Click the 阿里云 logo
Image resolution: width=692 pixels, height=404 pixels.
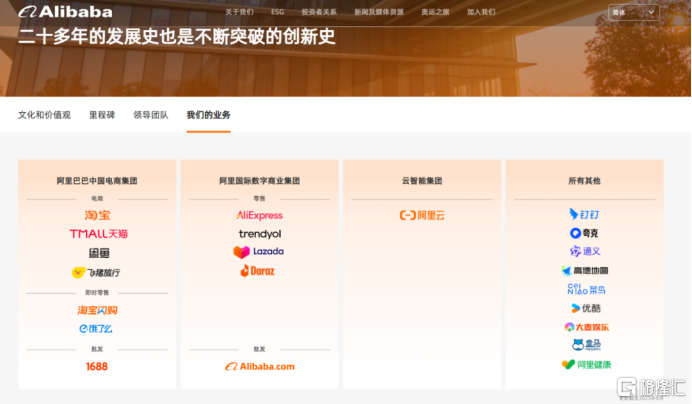[x=422, y=215]
